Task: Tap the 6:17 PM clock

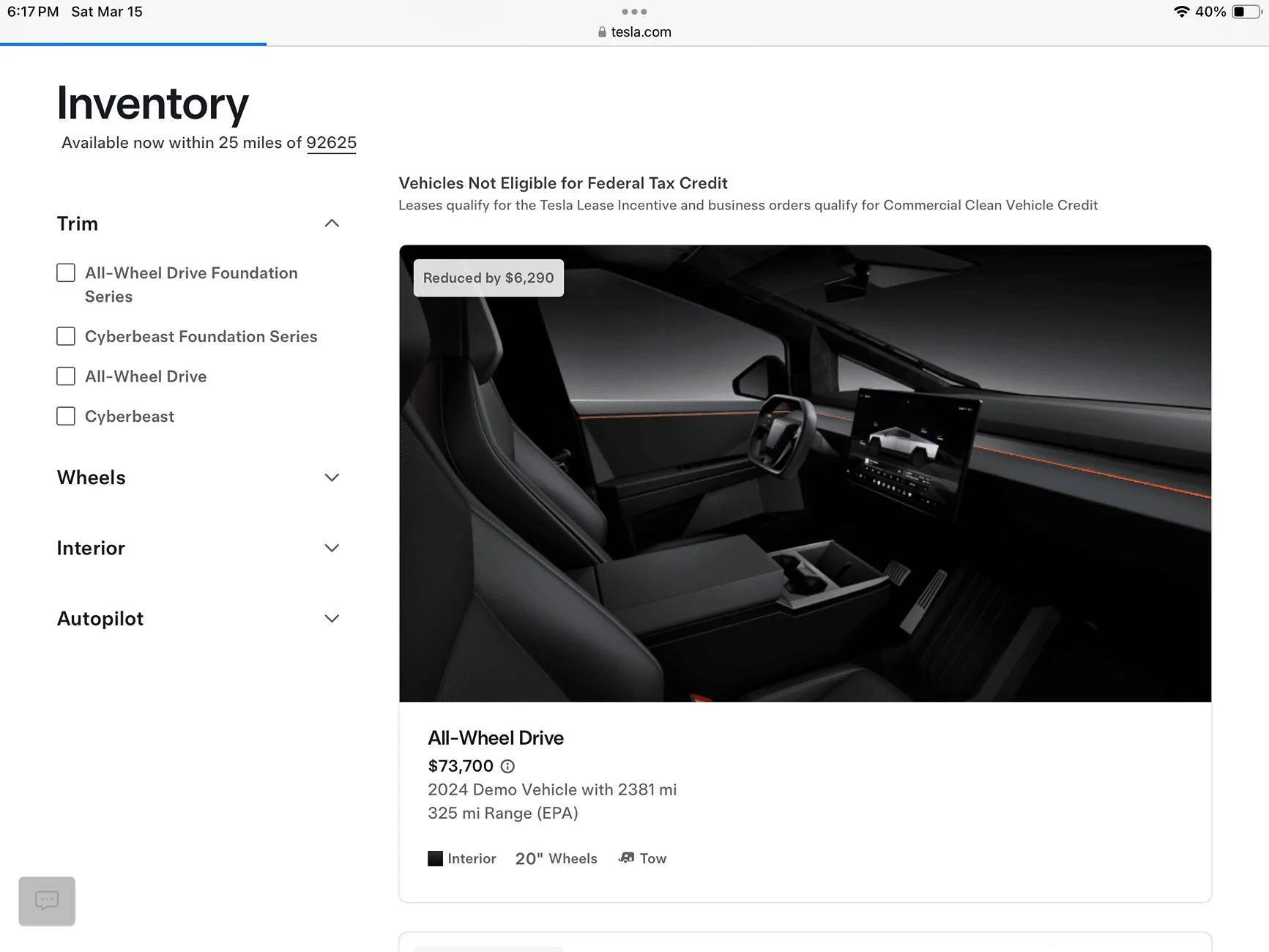Action: point(33,12)
